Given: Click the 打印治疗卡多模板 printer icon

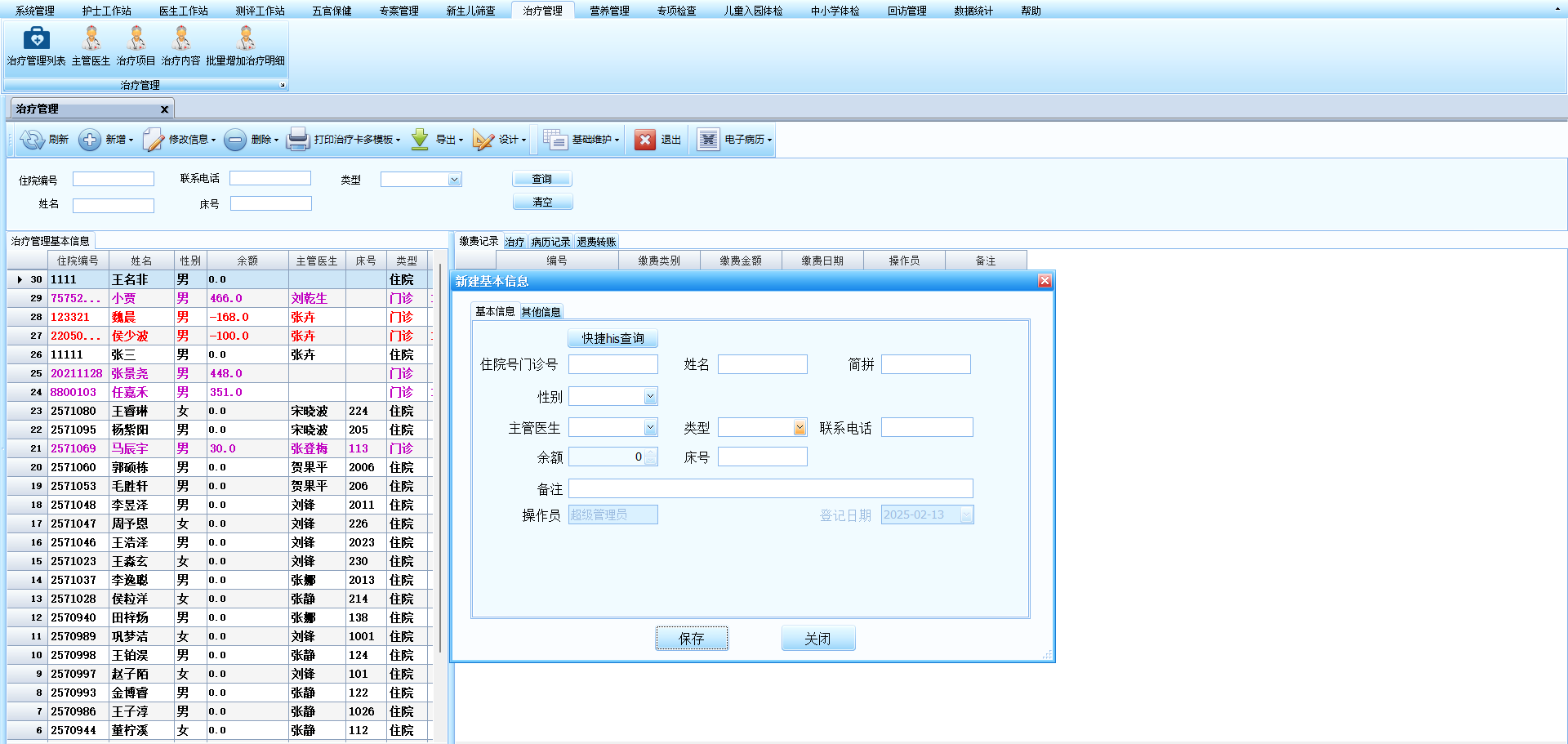Looking at the screenshot, I should click(298, 140).
